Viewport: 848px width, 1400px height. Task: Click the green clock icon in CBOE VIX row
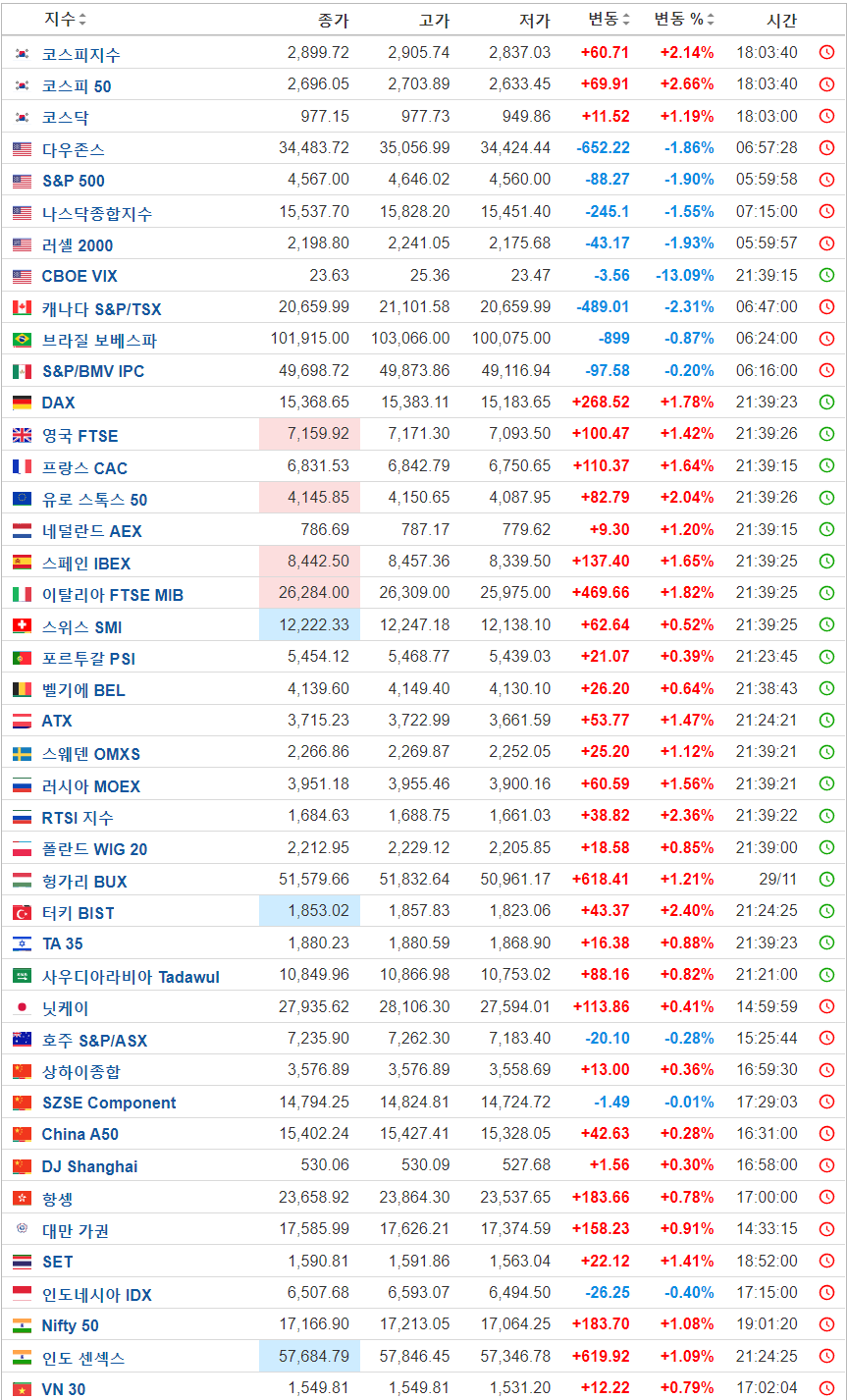(826, 276)
